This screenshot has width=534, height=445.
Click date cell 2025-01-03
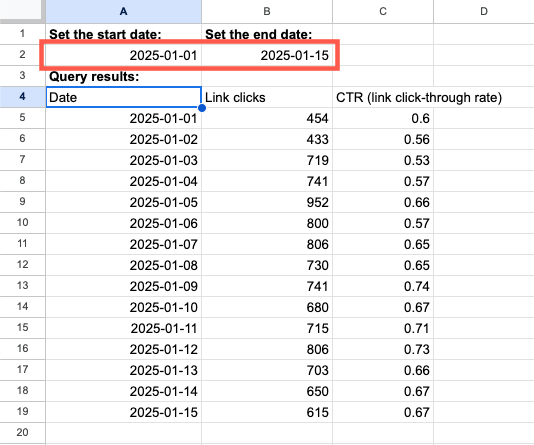pos(124,160)
